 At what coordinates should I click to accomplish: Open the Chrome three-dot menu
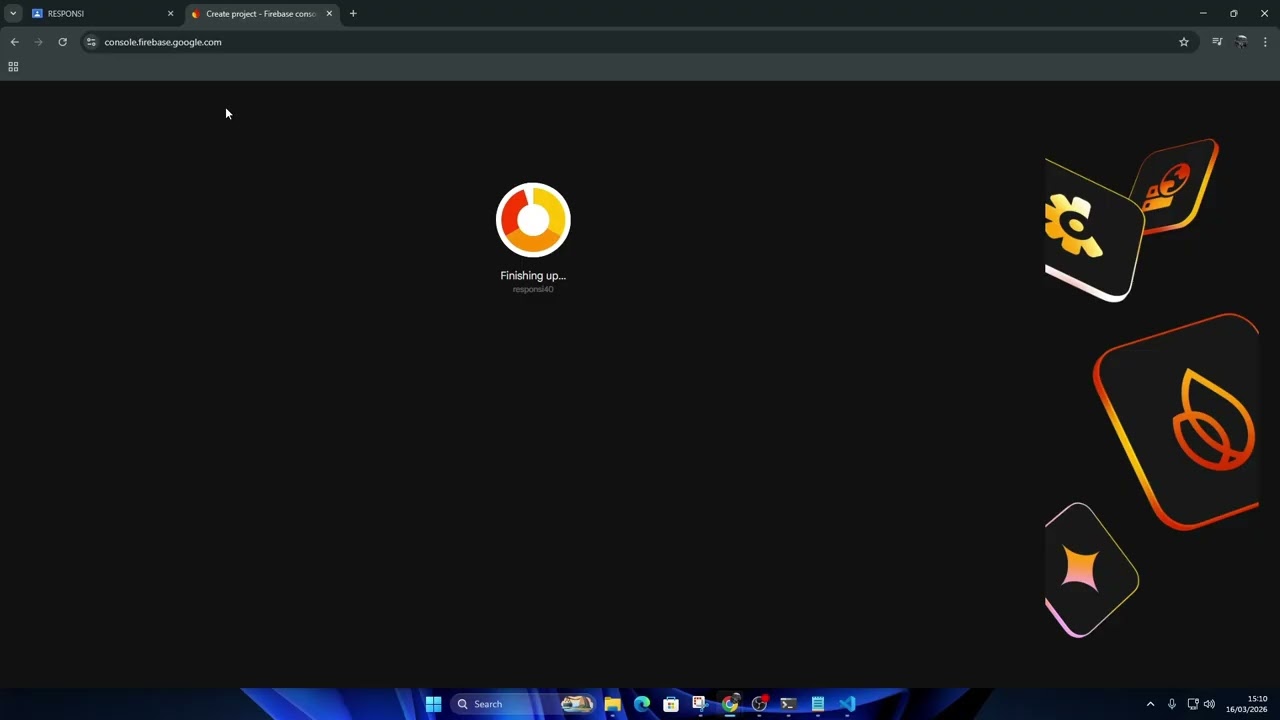pos(1265,42)
